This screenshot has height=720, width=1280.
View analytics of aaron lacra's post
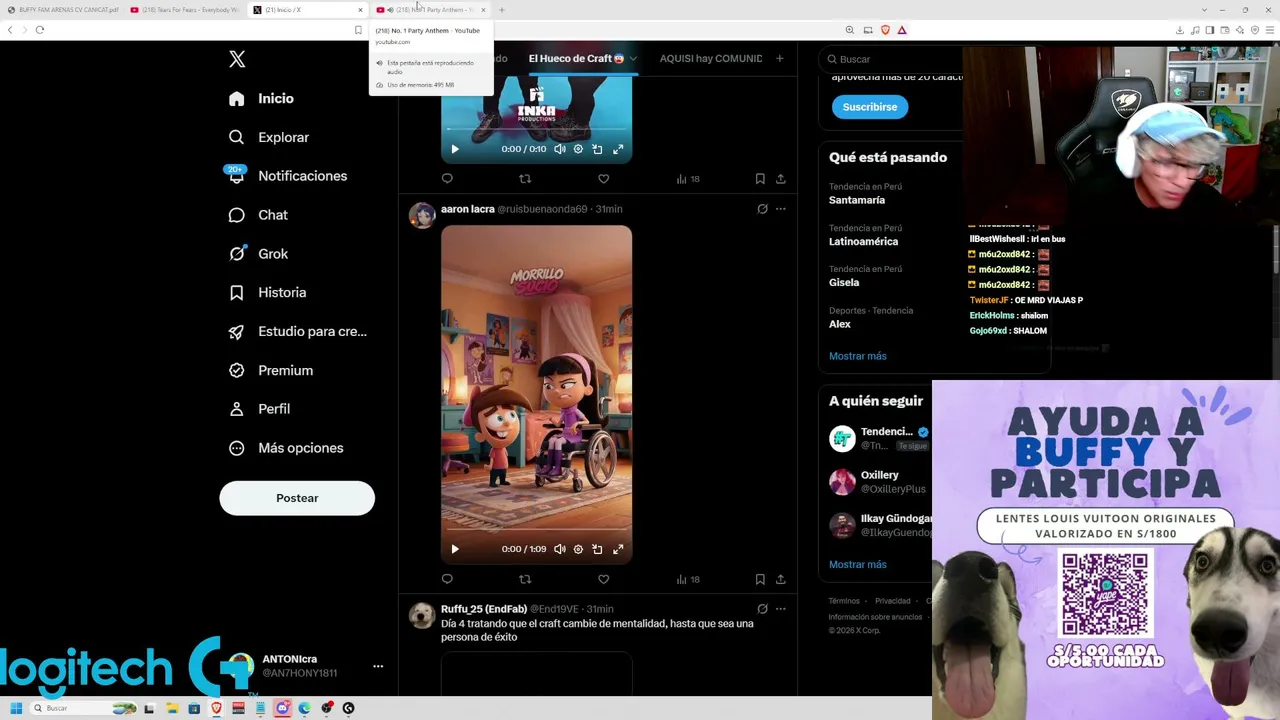(x=688, y=579)
